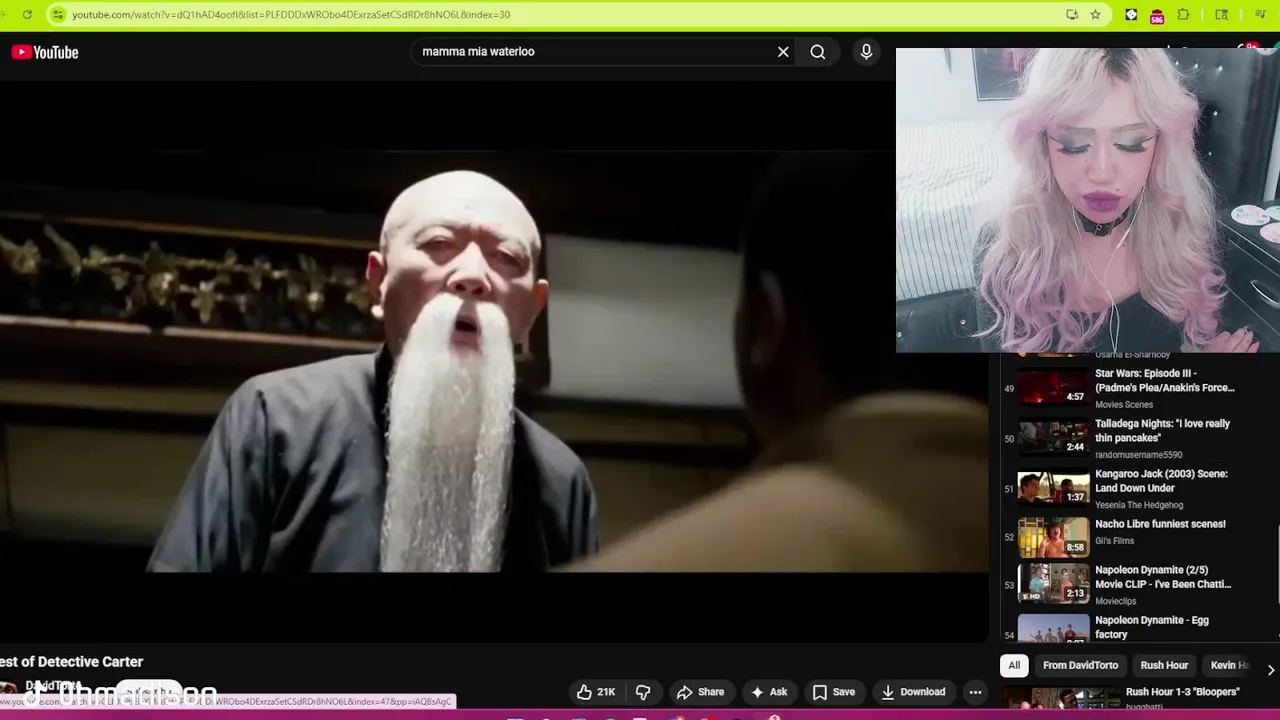Image resolution: width=1280 pixels, height=720 pixels.
Task: Open the Share button
Action: (x=700, y=692)
